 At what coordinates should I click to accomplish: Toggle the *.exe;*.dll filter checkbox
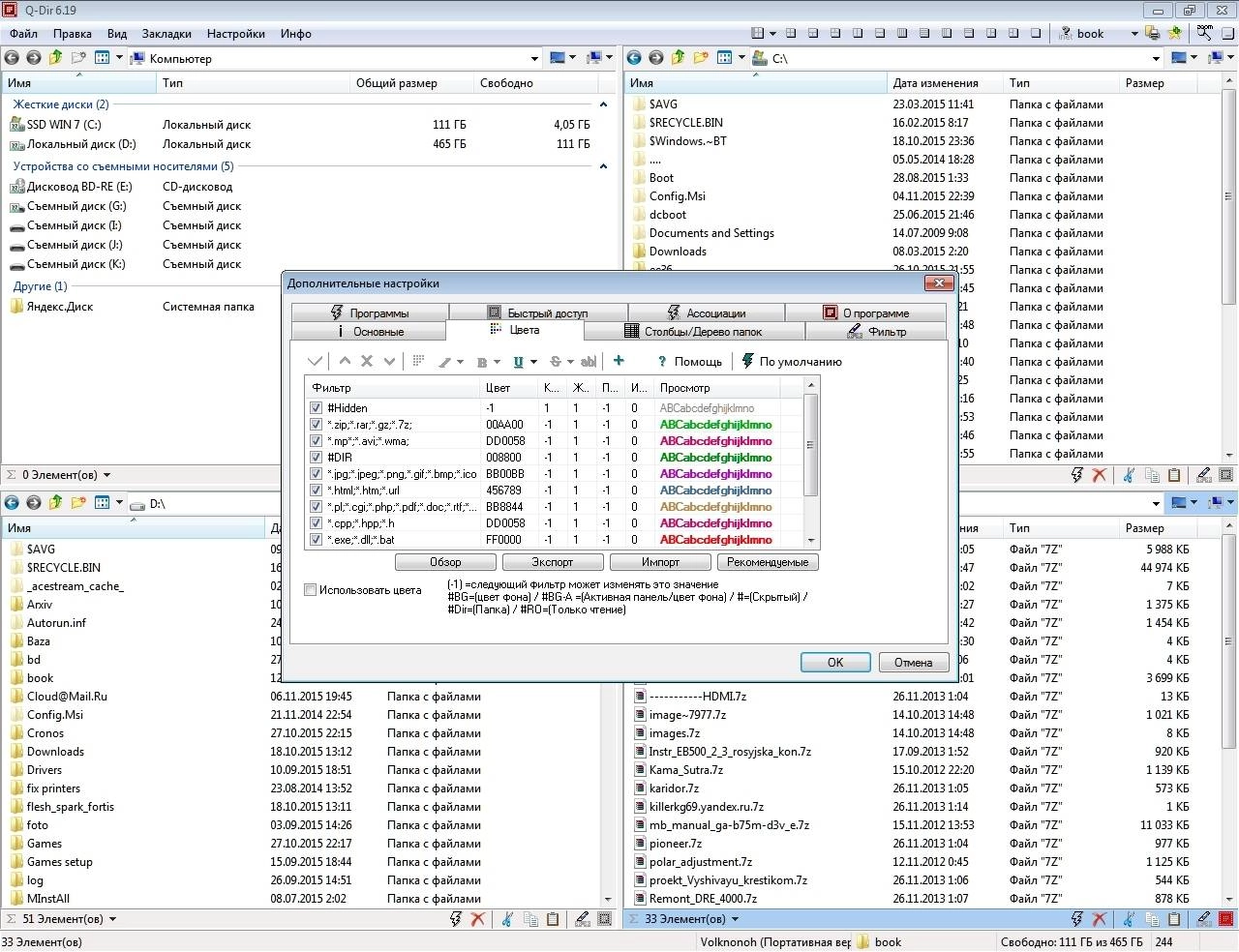(x=316, y=540)
